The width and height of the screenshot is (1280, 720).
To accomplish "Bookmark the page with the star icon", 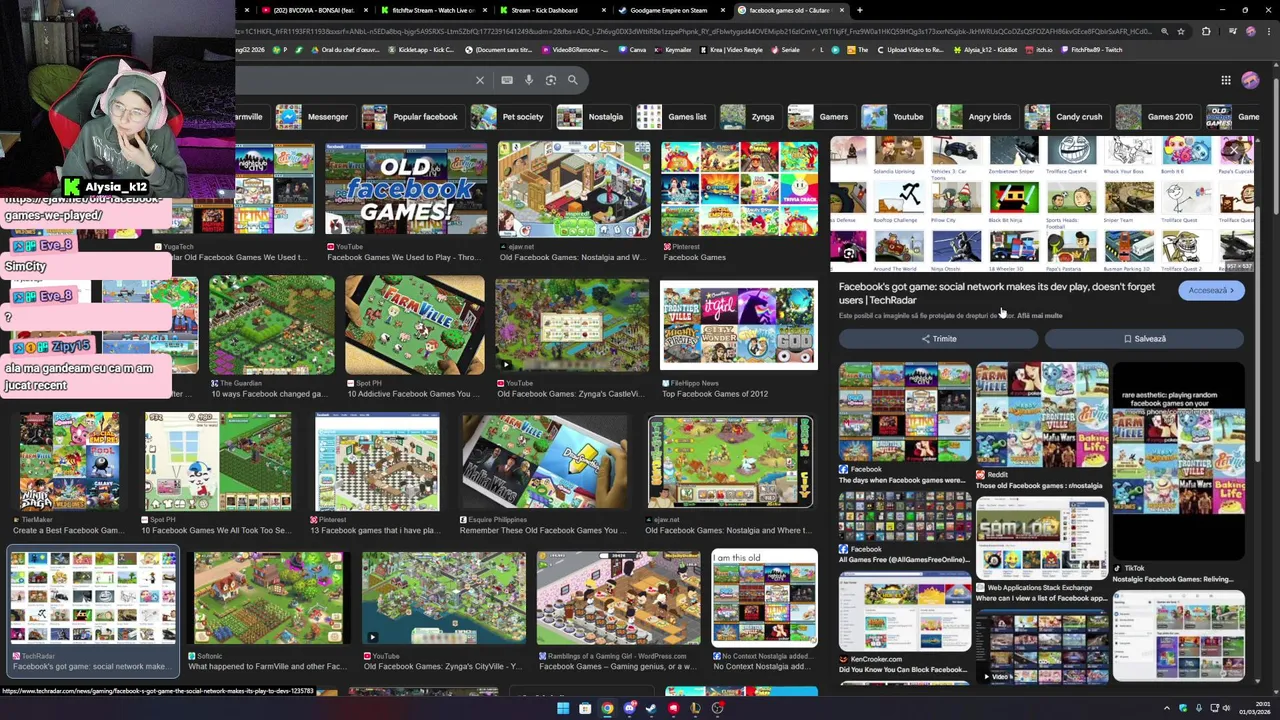I will pos(1181,31).
